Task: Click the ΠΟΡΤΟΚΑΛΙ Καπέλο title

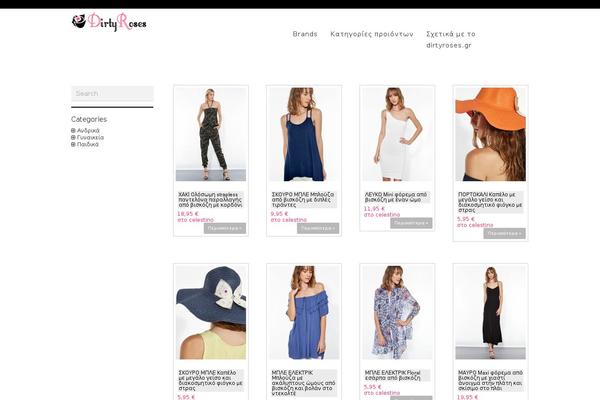Action: click(490, 202)
